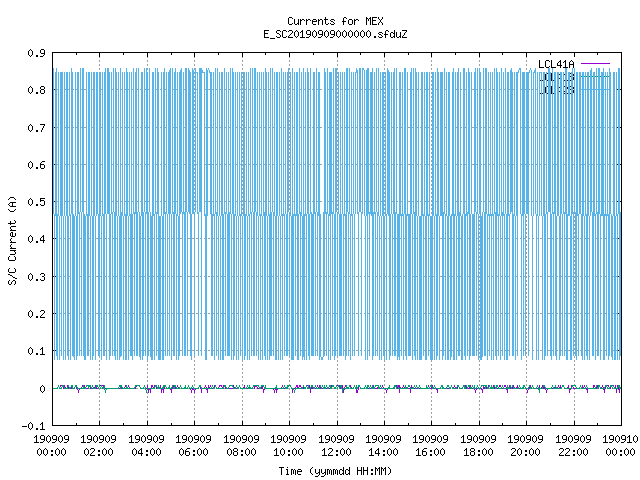
Task: Click the y-axis tick value '0.4'
Action: click(x=36, y=239)
